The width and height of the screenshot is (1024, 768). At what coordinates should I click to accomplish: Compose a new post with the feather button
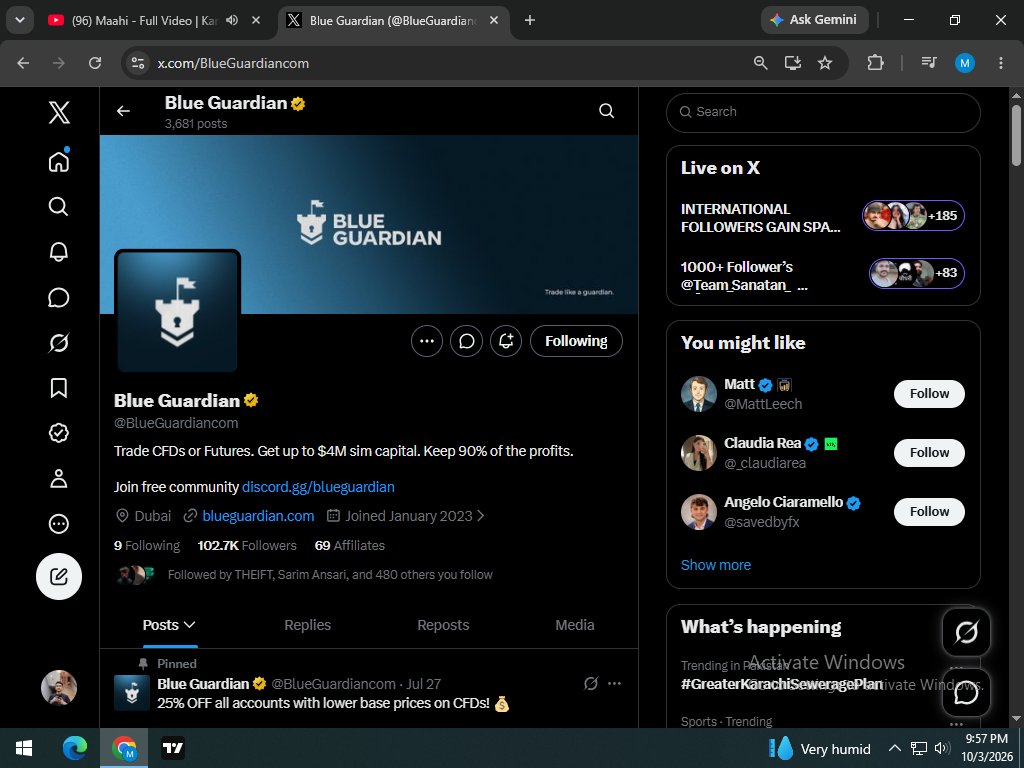(59, 577)
